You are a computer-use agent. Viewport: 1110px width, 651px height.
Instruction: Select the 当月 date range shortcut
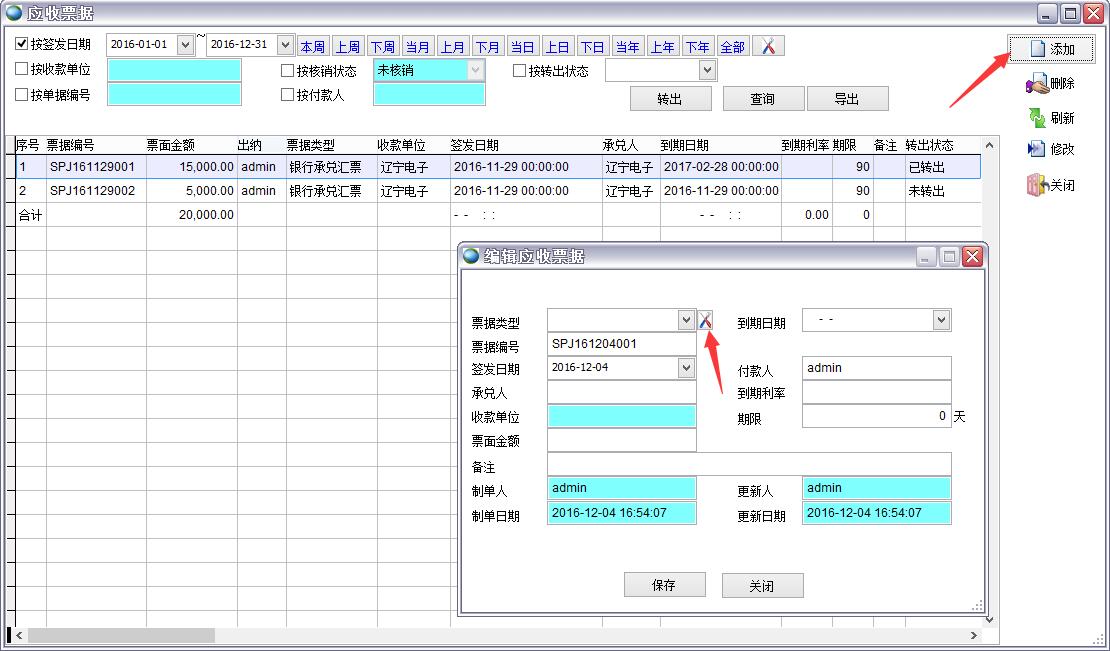pyautogui.click(x=418, y=47)
